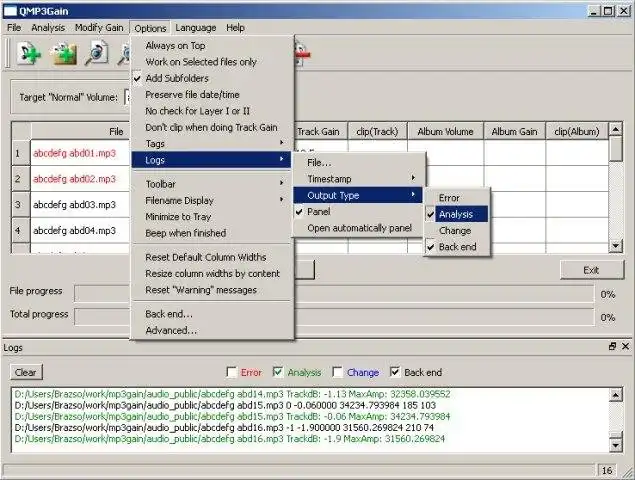
Task: Open Back end… settings from Options menu
Action: click(x=211, y=314)
